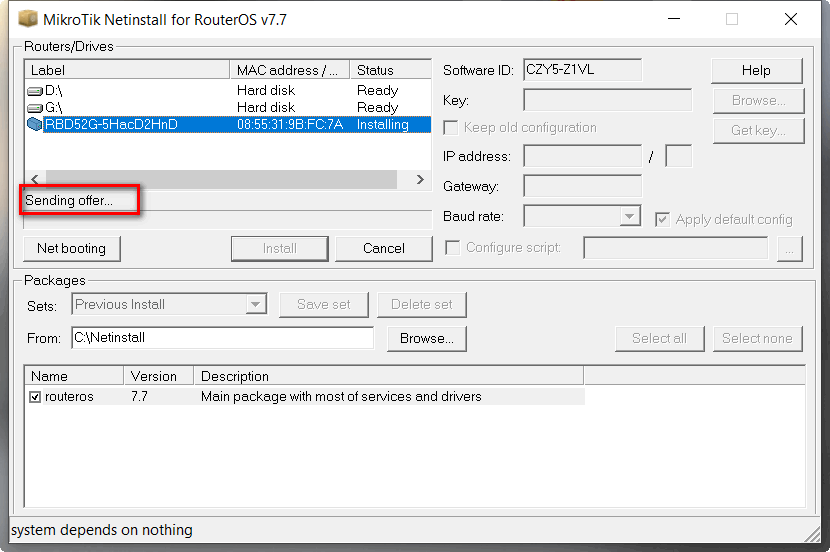Click the left scroll arrow of drives list
The image size is (830, 552).
[x=35, y=179]
